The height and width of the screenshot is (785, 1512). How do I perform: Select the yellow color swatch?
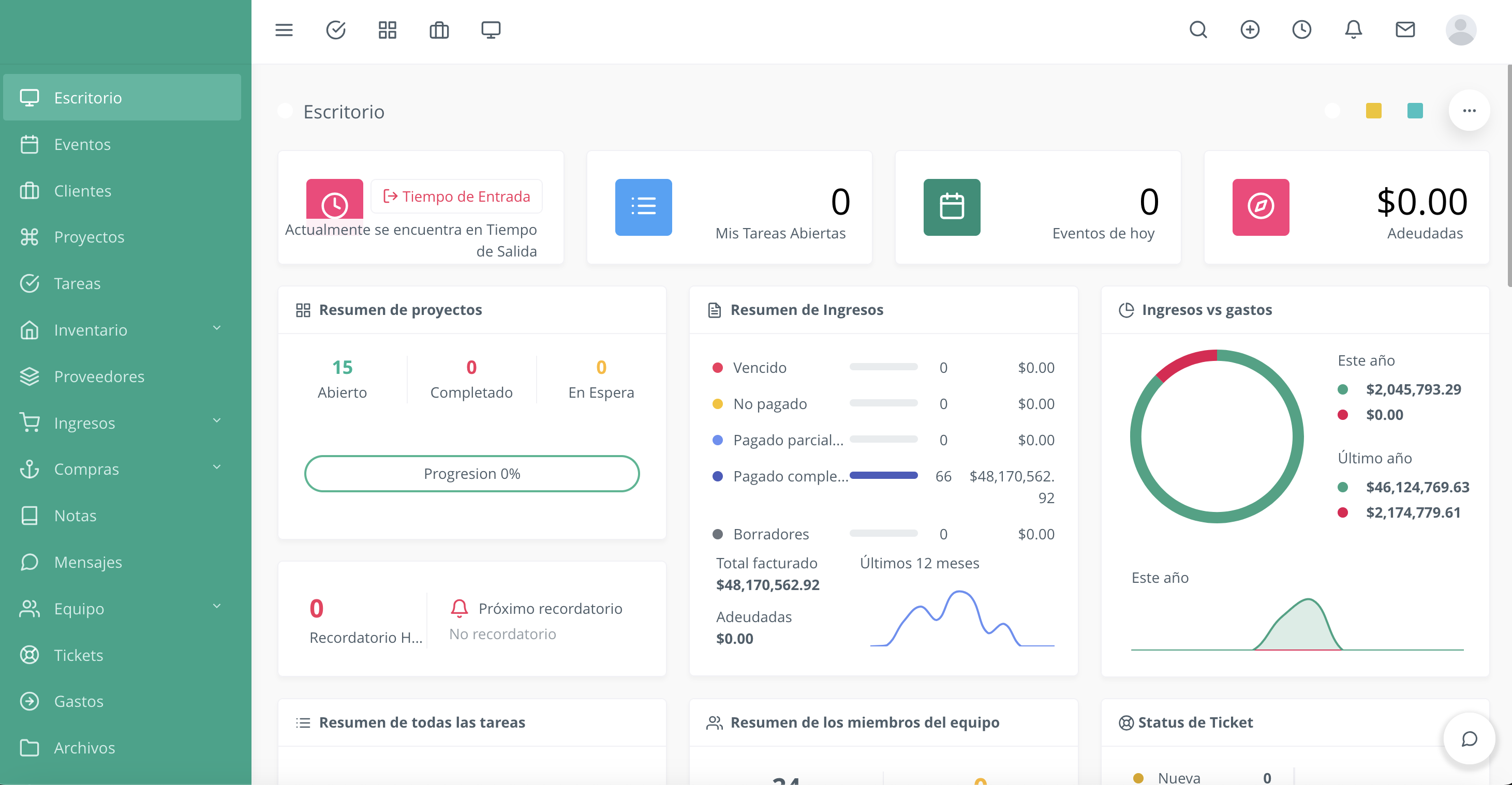pos(1373,111)
